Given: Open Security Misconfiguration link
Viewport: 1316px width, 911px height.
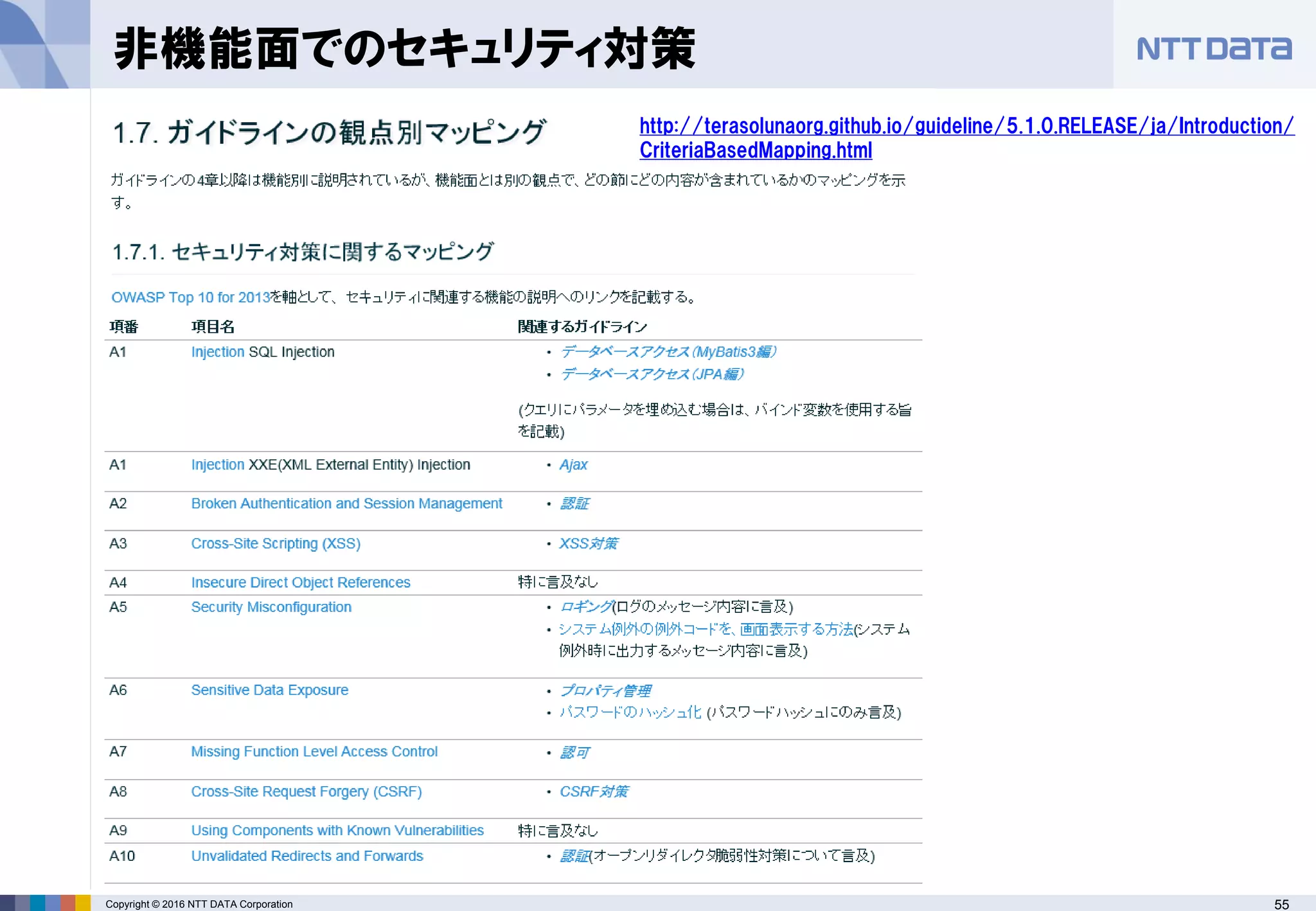Looking at the screenshot, I should [x=271, y=607].
